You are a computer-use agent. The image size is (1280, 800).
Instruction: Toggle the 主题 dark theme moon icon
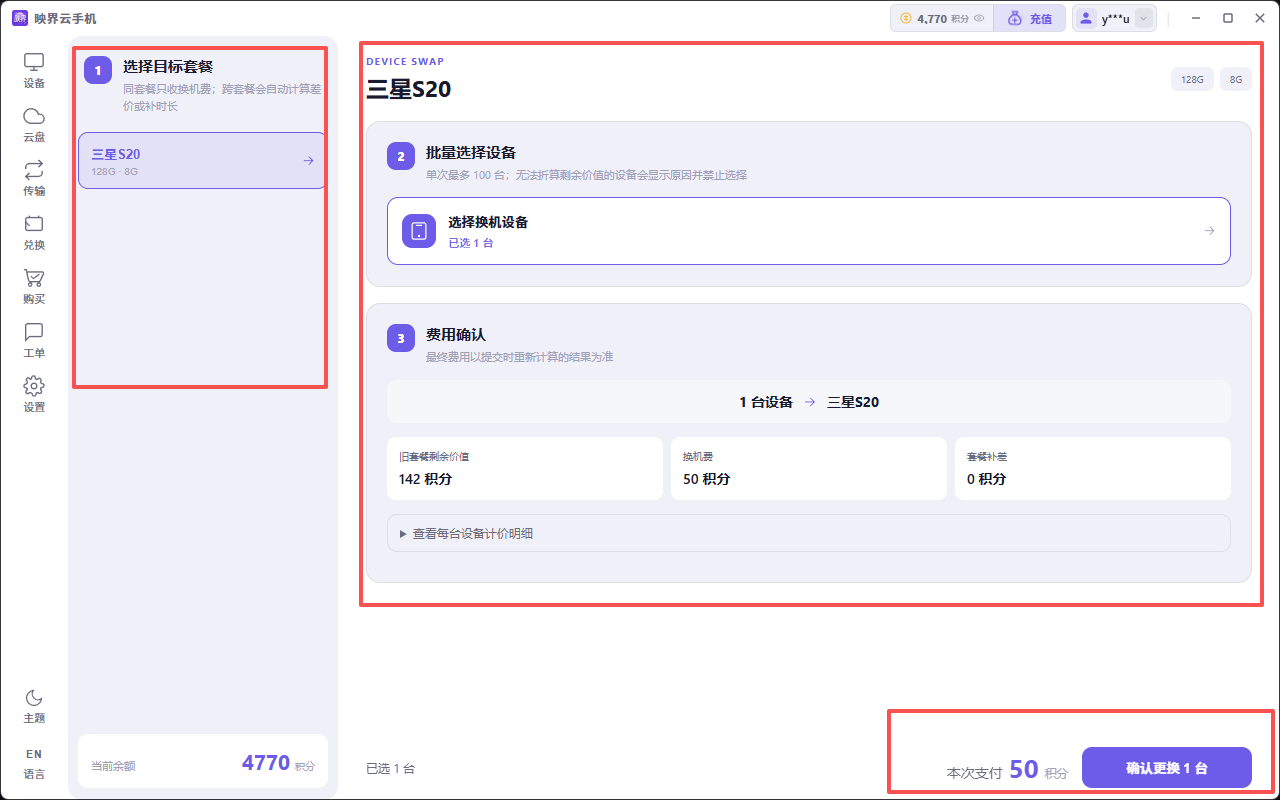34,706
